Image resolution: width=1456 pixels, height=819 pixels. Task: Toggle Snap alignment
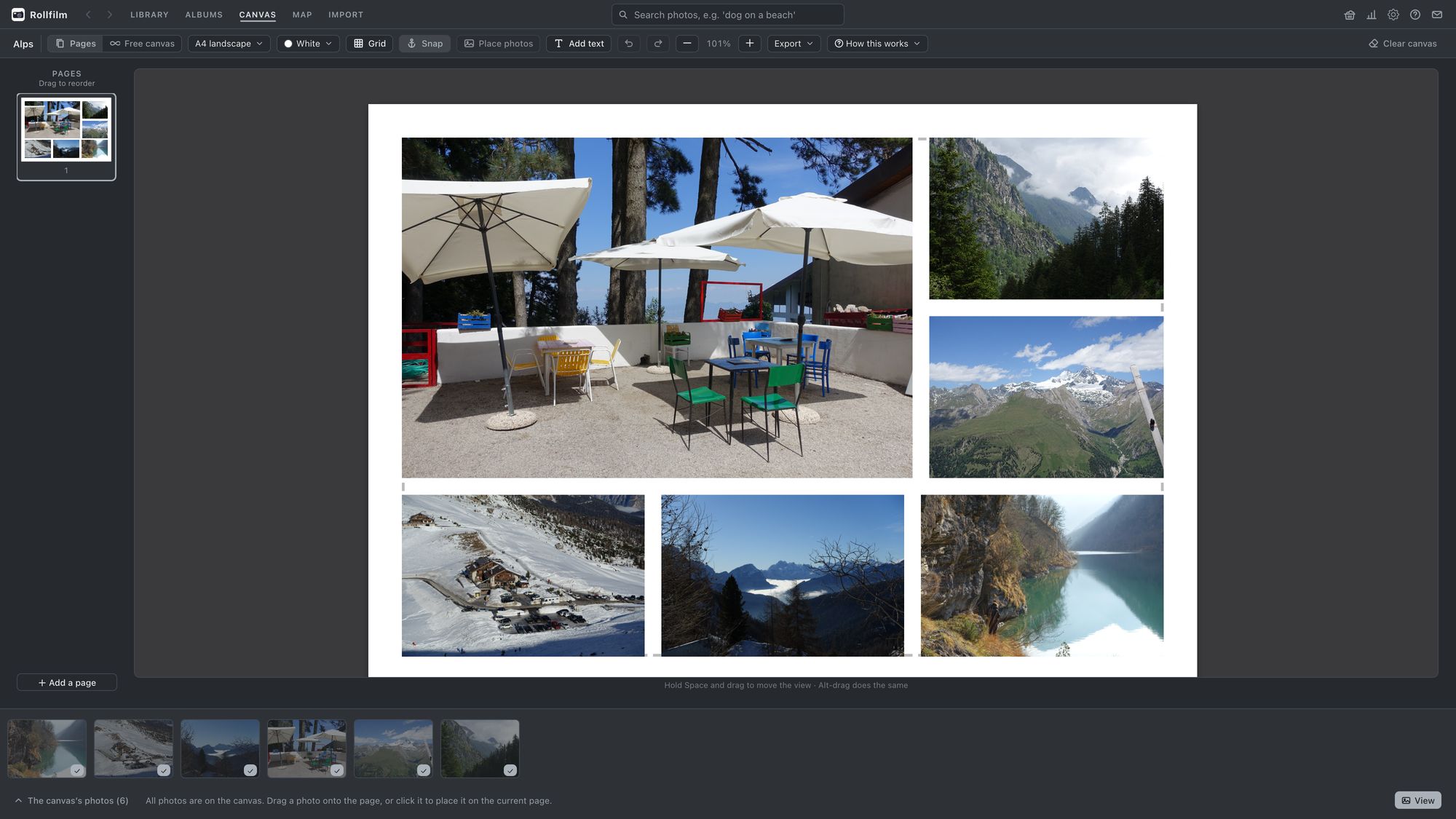(424, 44)
